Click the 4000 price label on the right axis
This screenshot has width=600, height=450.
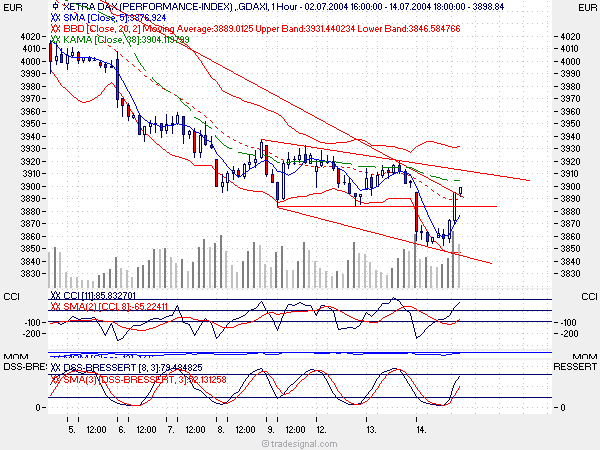570,61
